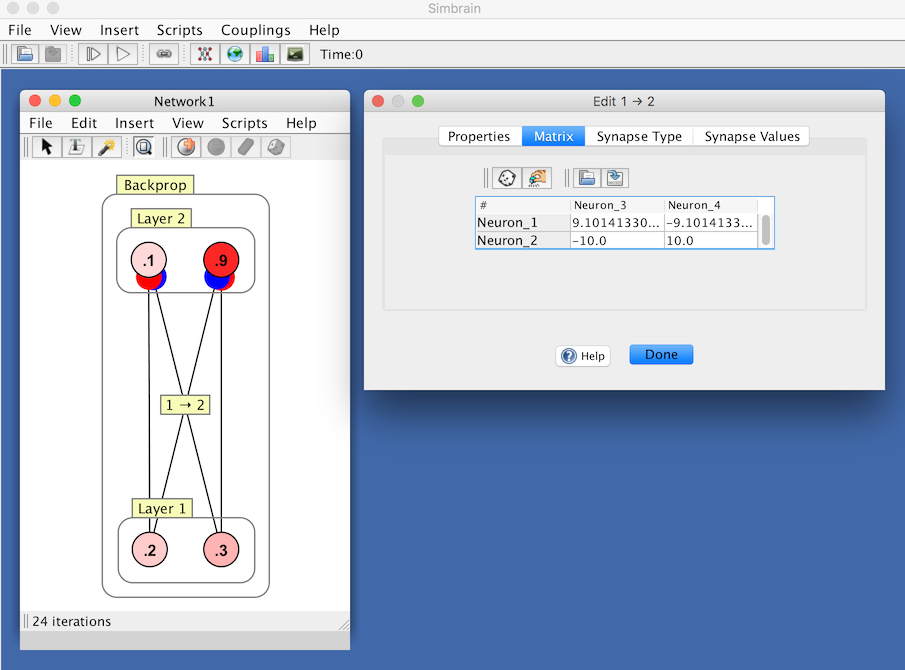Open the bar chart plot icon
This screenshot has height=670, width=905.
pos(265,54)
